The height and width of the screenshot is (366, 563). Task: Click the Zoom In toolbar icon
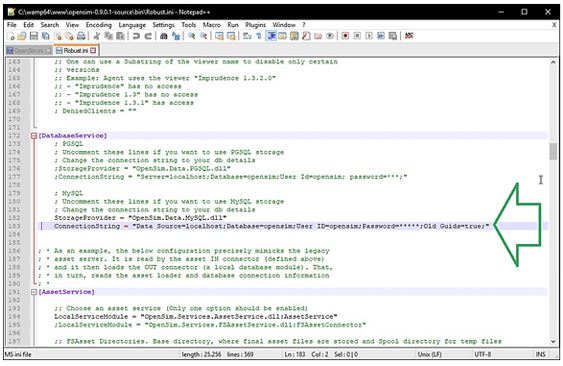tap(191, 36)
